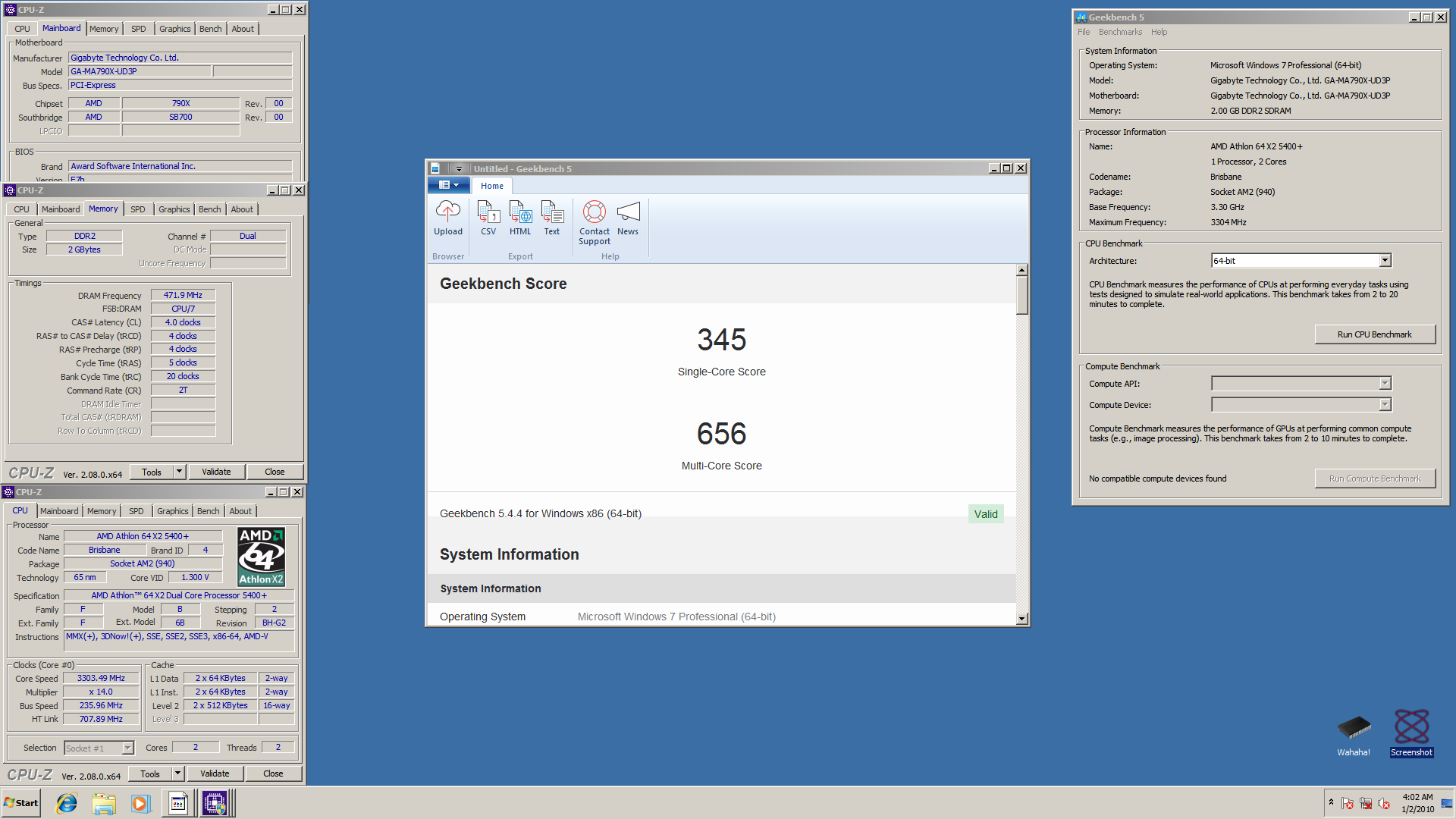
Task: Click the Core Speed value 3303.49 MHz
Action: click(x=101, y=678)
